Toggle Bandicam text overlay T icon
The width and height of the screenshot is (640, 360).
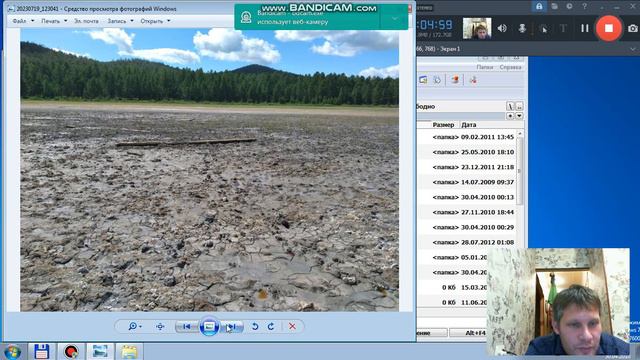pyautogui.click(x=563, y=28)
